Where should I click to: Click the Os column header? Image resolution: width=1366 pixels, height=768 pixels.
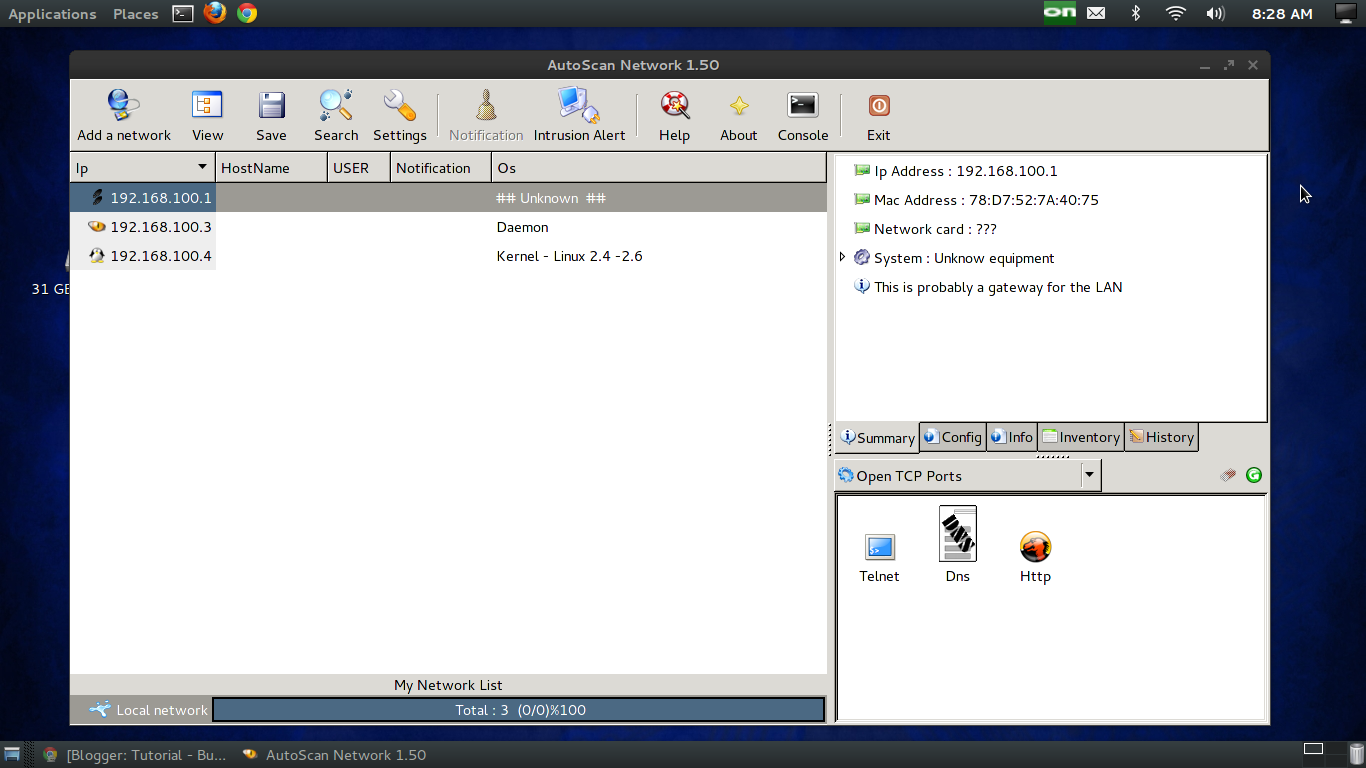659,168
